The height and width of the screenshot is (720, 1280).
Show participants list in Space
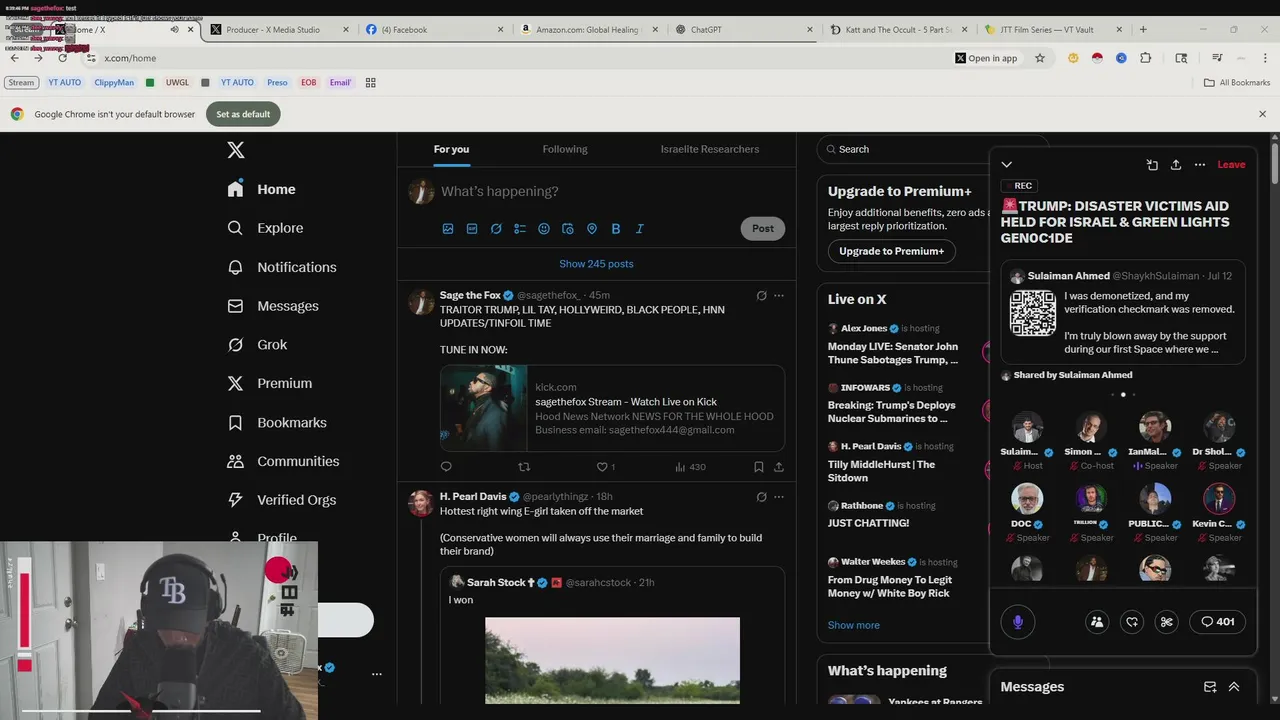(x=1097, y=622)
